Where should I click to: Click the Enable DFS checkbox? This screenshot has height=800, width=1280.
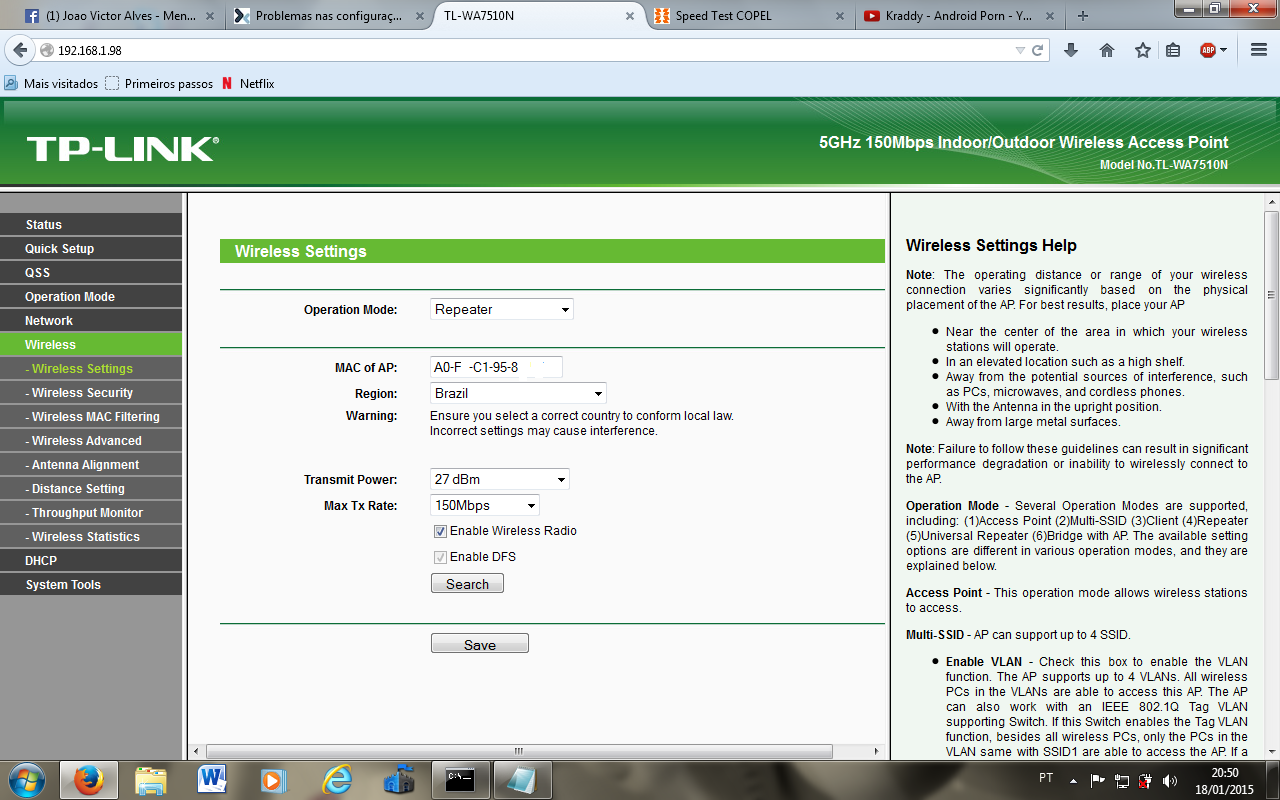(x=440, y=557)
